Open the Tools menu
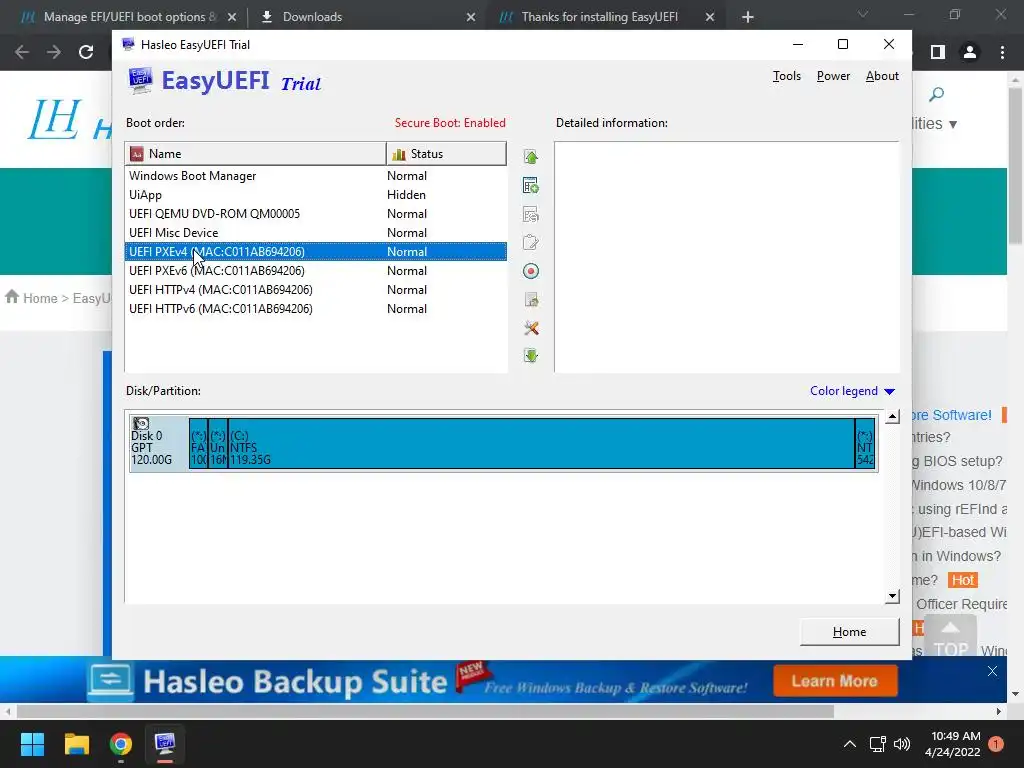1024x768 pixels. coord(786,76)
